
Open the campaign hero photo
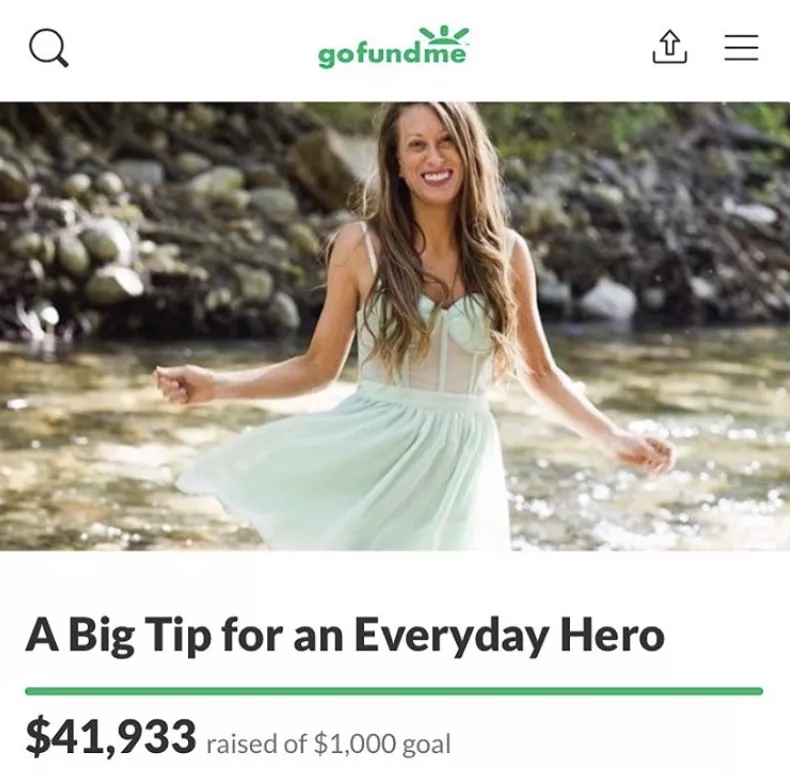coord(395,326)
